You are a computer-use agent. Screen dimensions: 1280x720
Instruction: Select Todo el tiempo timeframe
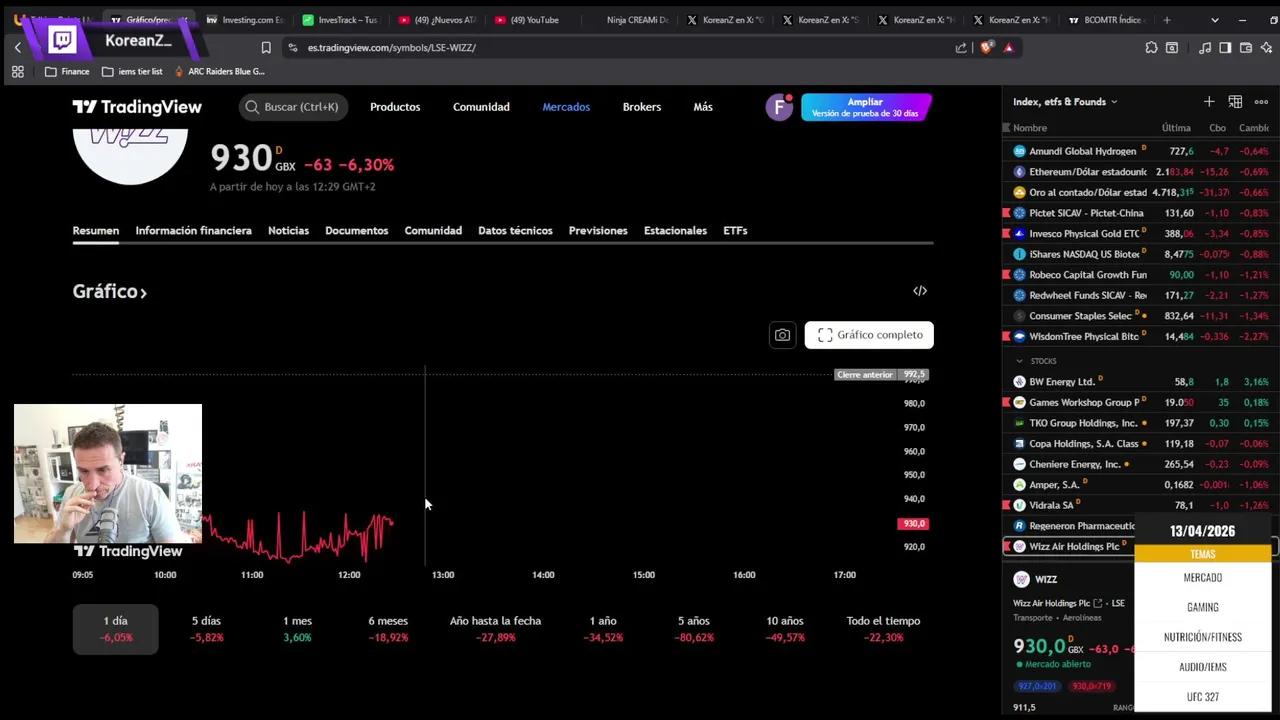pos(883,629)
